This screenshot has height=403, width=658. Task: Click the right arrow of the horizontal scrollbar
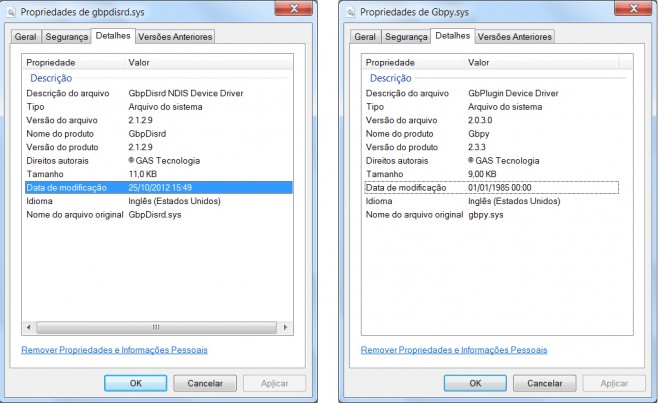287,327
